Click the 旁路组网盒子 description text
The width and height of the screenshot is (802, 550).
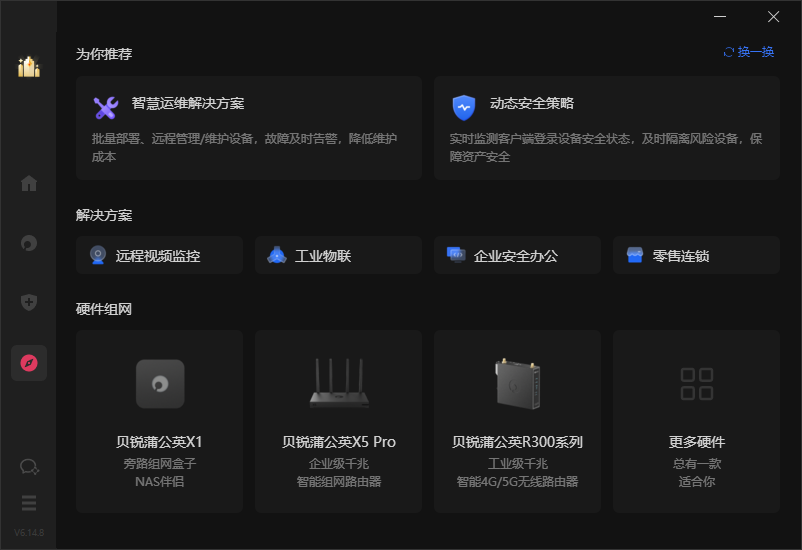160,464
